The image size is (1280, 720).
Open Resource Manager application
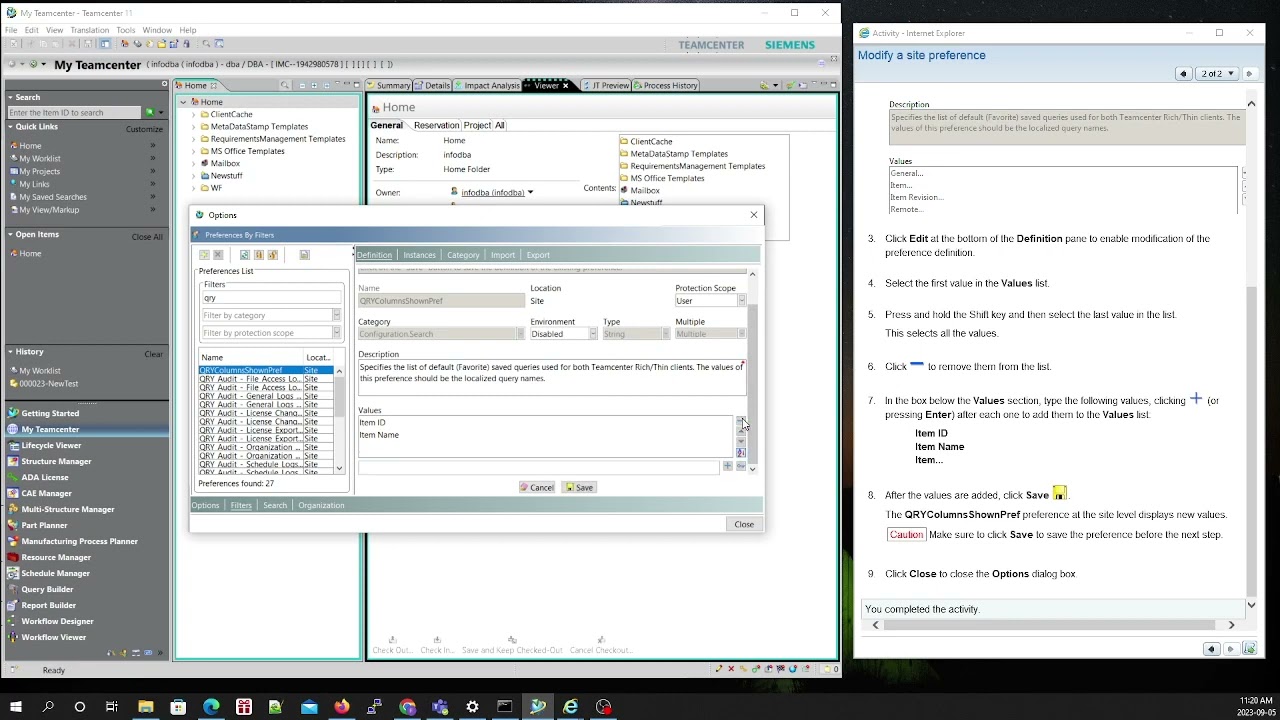click(56, 557)
